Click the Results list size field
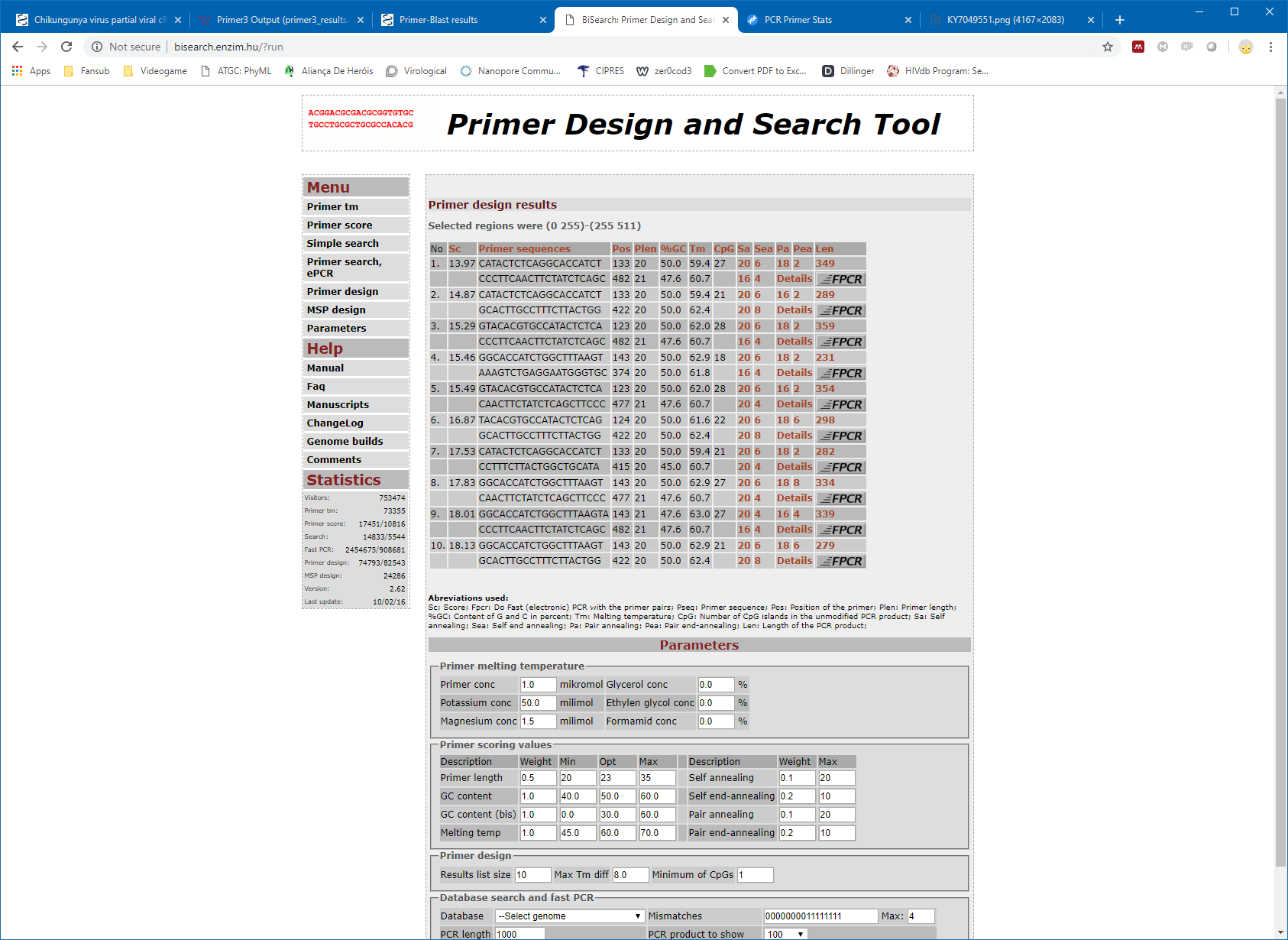This screenshot has width=1288, height=940. (x=532, y=875)
